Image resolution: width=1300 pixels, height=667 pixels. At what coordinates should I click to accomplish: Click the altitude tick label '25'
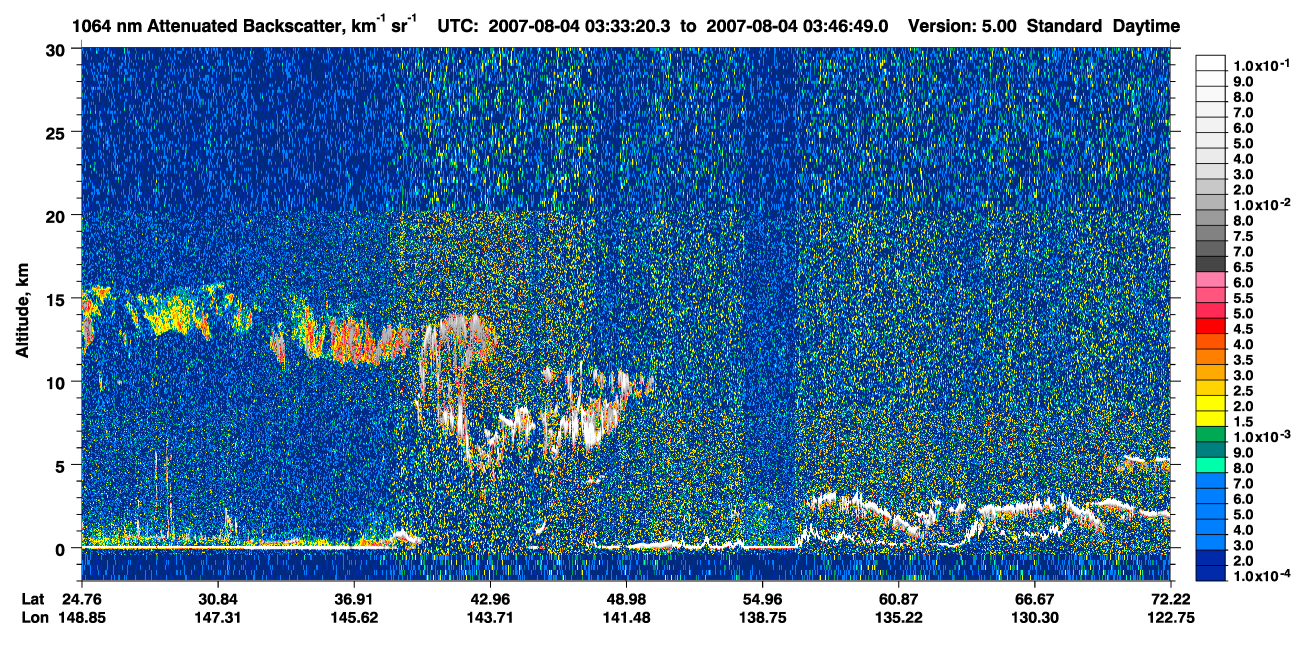tap(59, 132)
